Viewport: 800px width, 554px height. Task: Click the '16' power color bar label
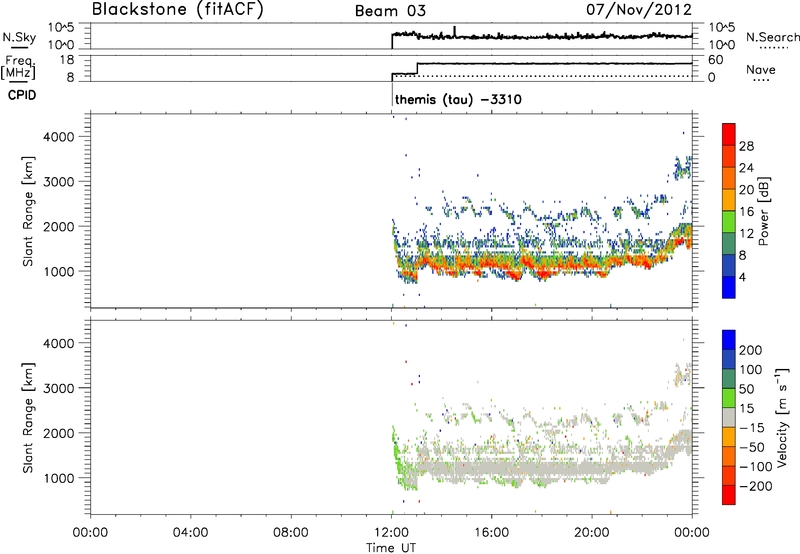click(x=746, y=212)
